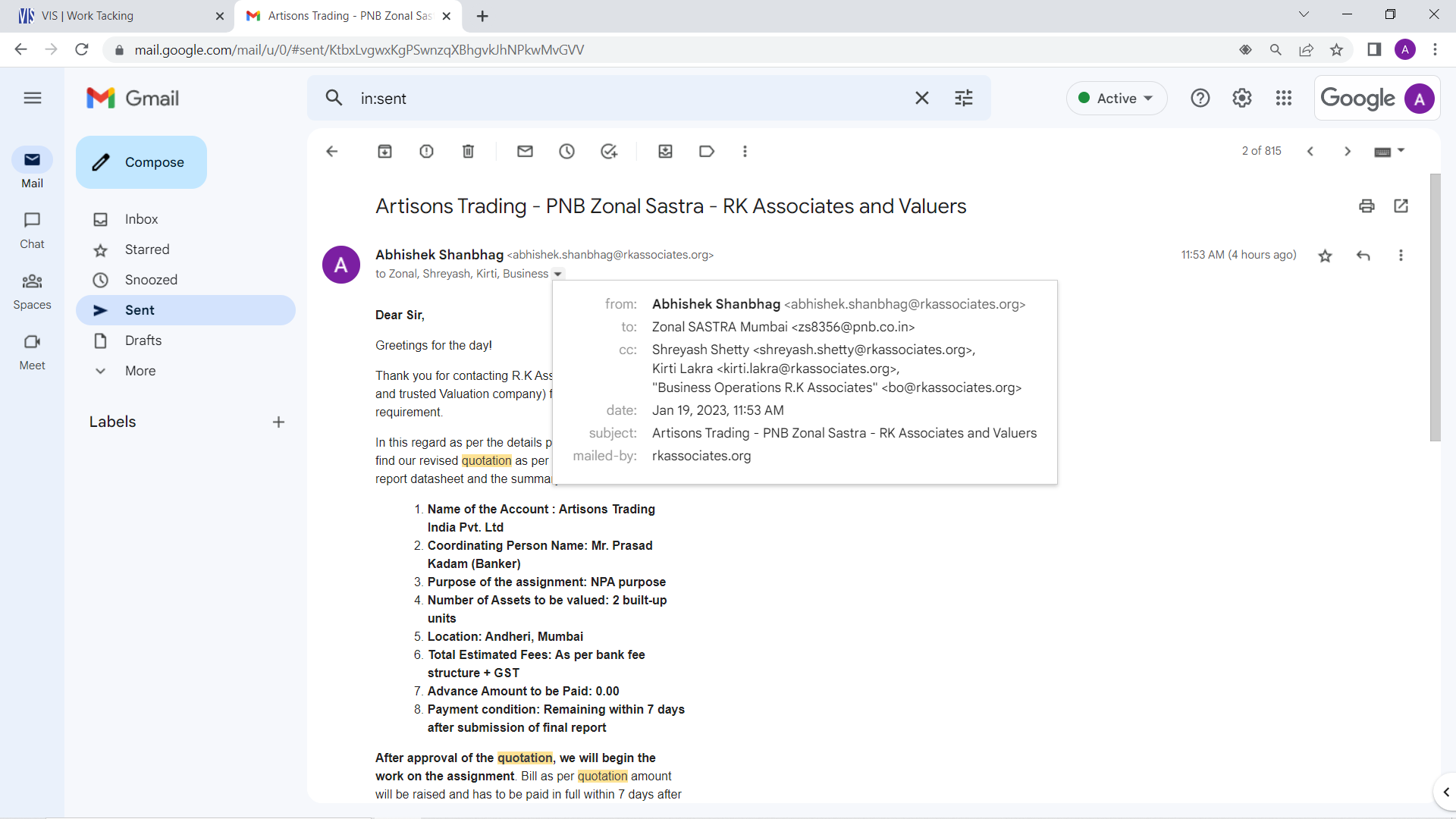Click the Move to icon in toolbar
This screenshot has height=819, width=1456.
665,151
